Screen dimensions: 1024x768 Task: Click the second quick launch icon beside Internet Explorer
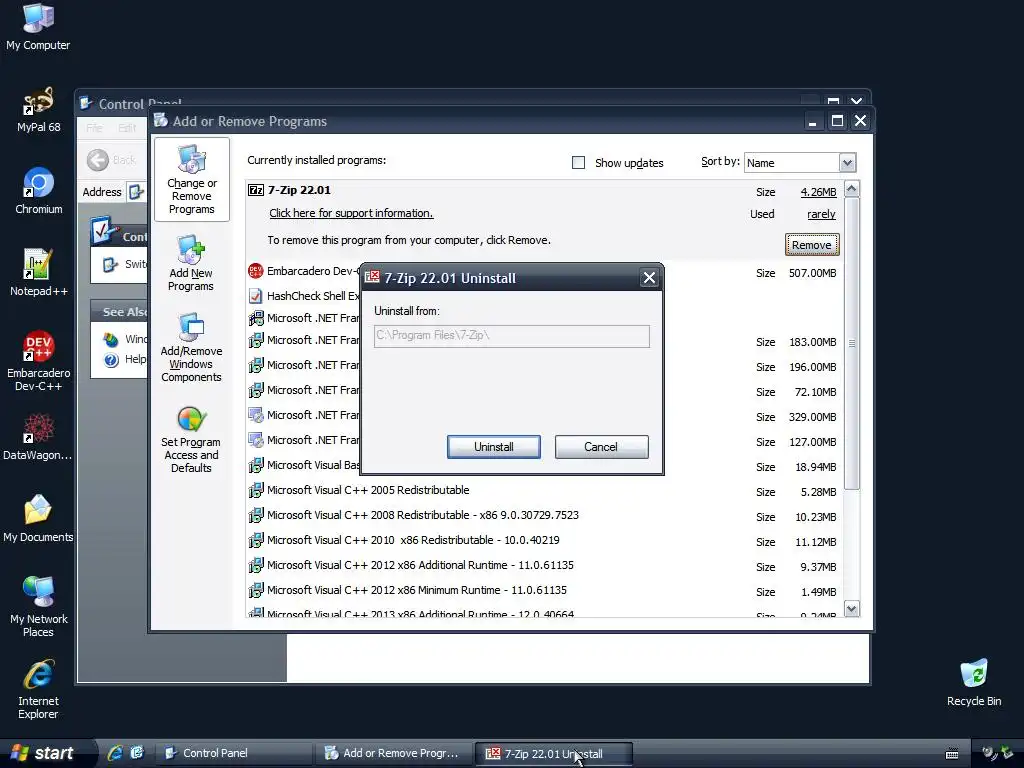tap(136, 753)
